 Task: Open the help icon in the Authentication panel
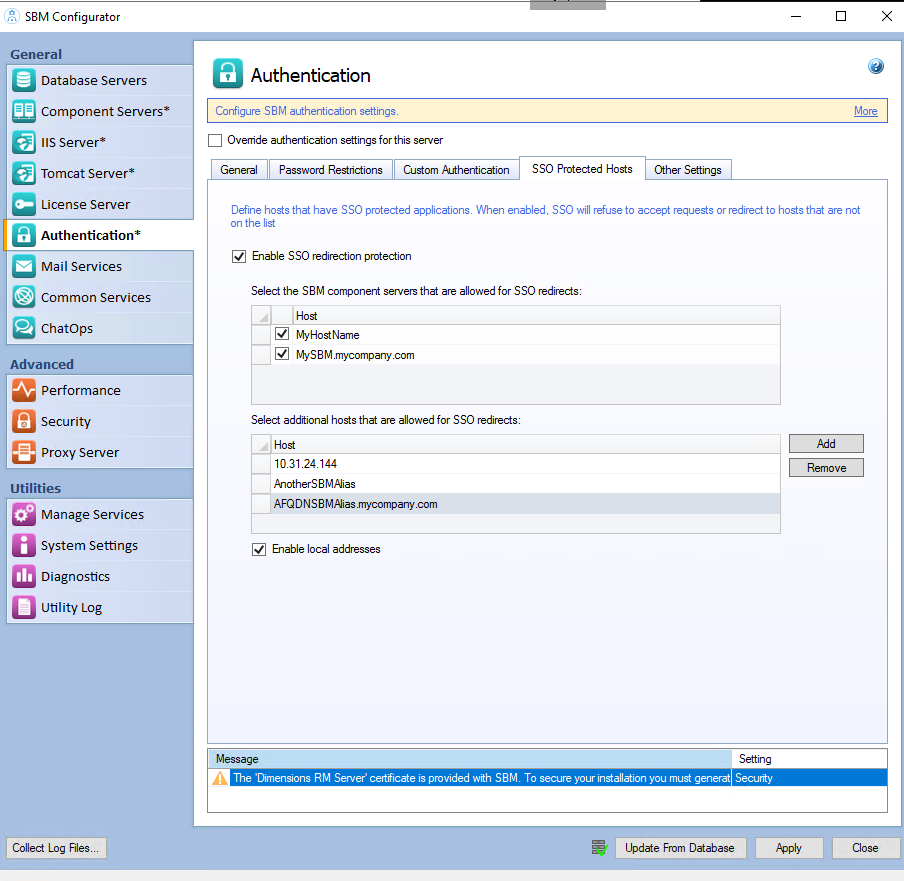pyautogui.click(x=876, y=66)
